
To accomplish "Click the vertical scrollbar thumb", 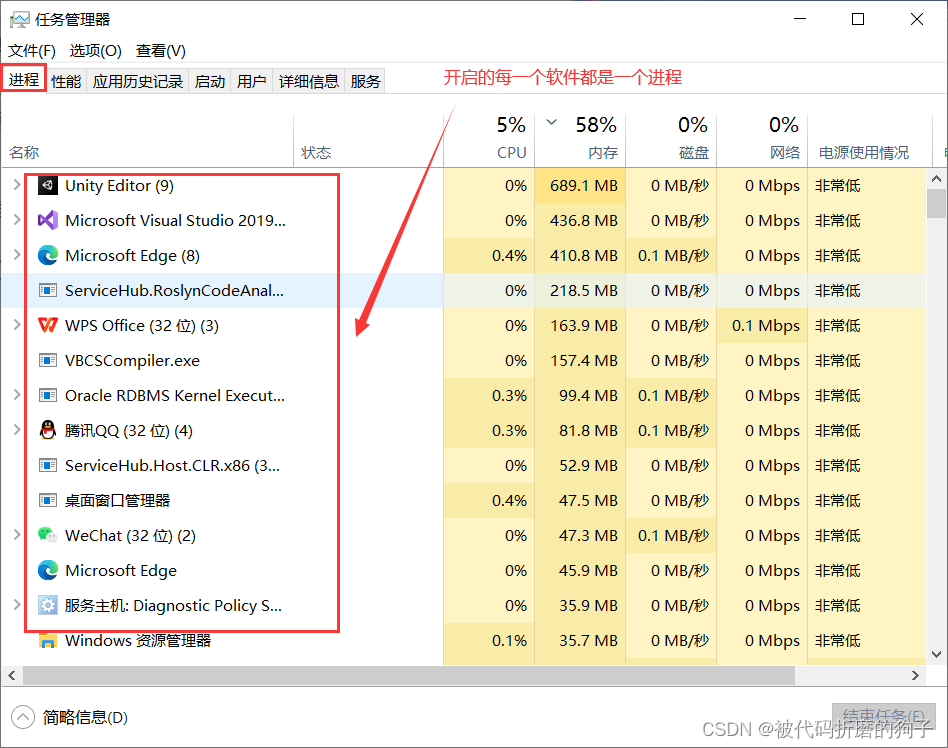I will (x=937, y=204).
